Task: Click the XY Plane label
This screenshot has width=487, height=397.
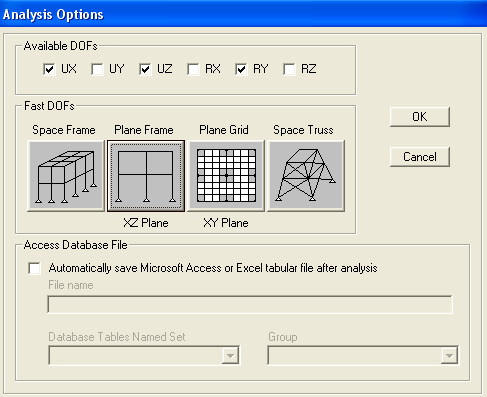Action: [226, 223]
